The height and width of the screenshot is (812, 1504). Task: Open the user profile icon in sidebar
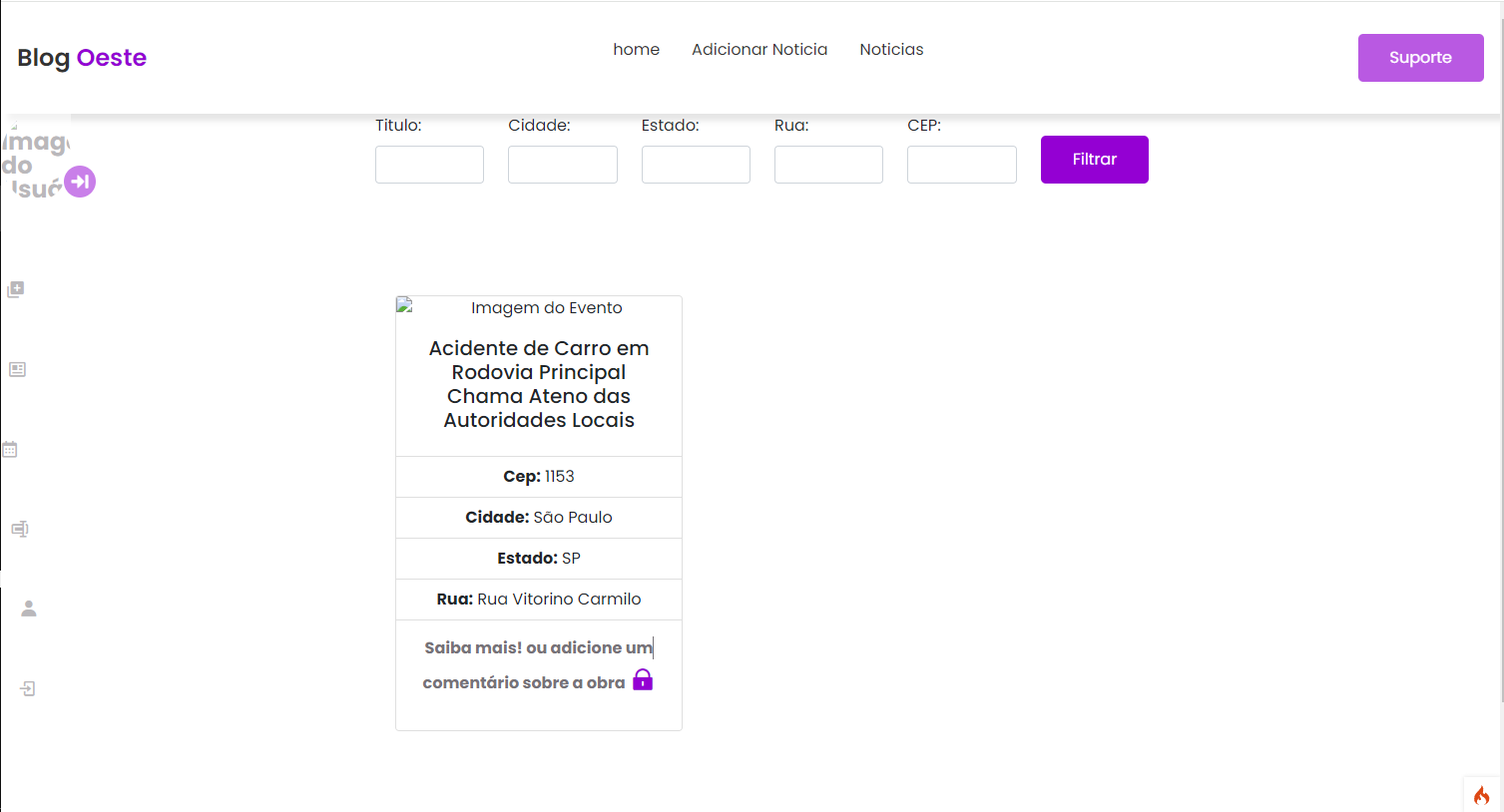(x=29, y=609)
